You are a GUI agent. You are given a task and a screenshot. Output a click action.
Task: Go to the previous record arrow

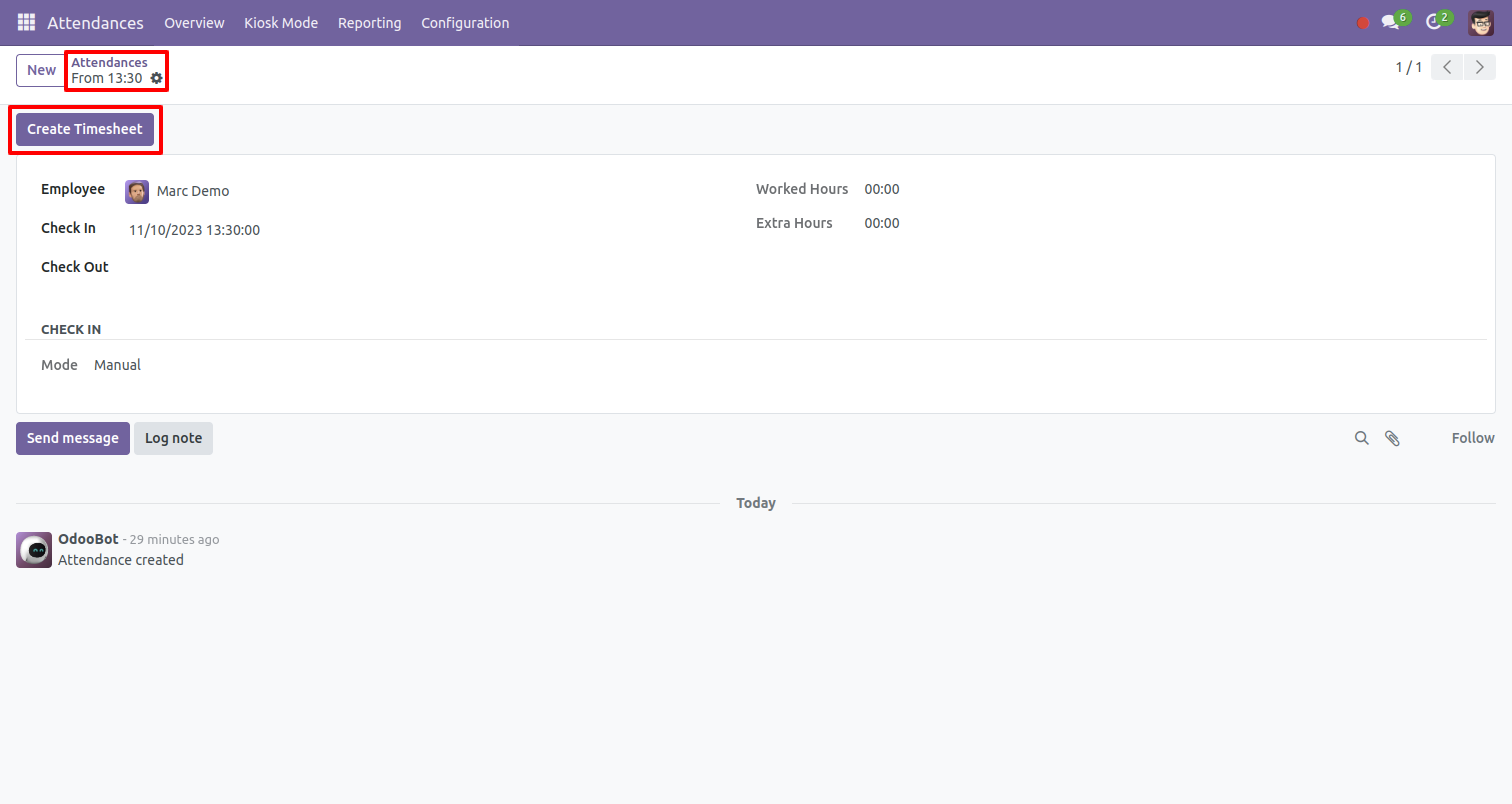pyautogui.click(x=1447, y=68)
